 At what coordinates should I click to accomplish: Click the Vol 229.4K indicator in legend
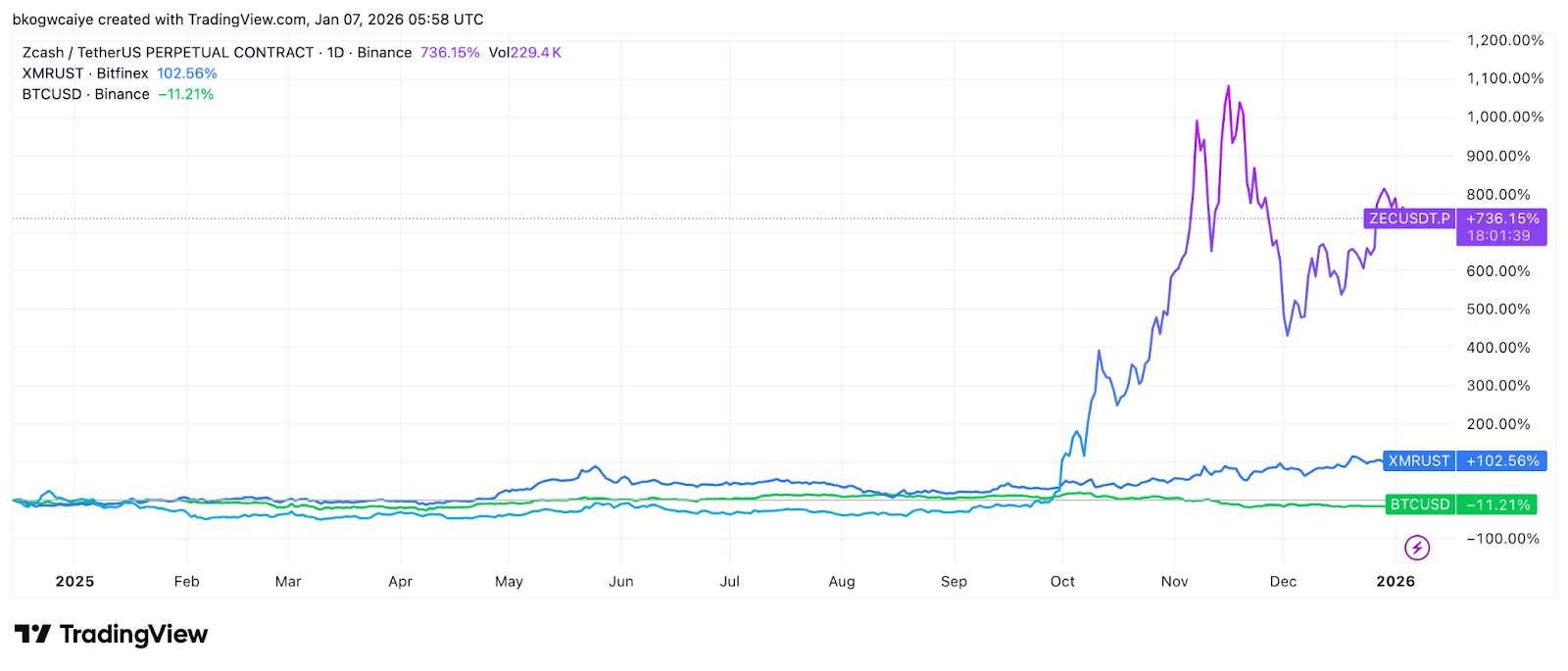coord(524,53)
